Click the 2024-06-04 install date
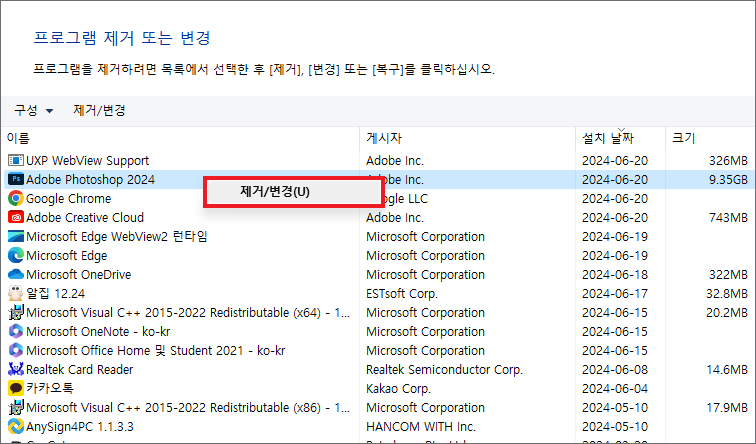 point(615,389)
